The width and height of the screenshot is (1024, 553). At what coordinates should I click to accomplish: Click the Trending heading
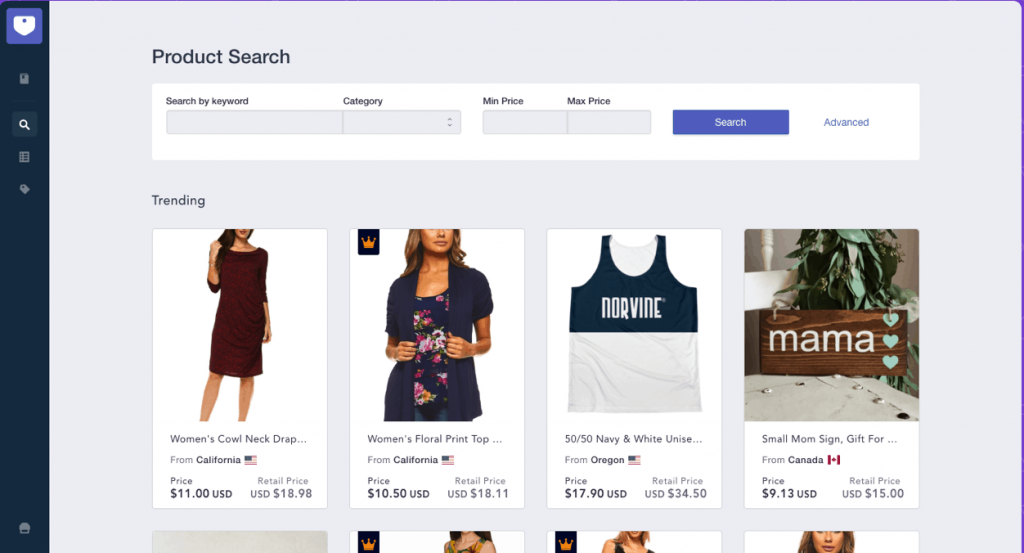click(x=178, y=200)
